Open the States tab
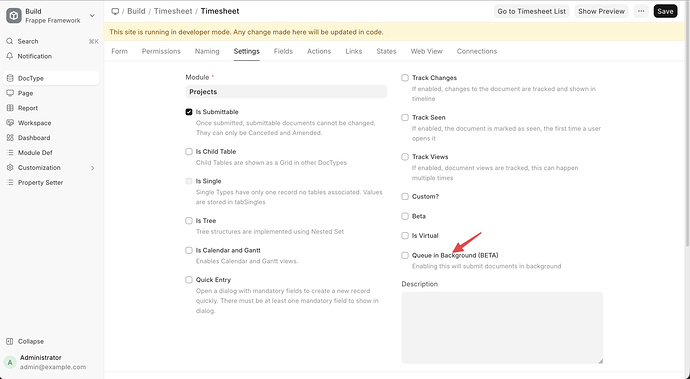The width and height of the screenshot is (690, 379). point(386,51)
